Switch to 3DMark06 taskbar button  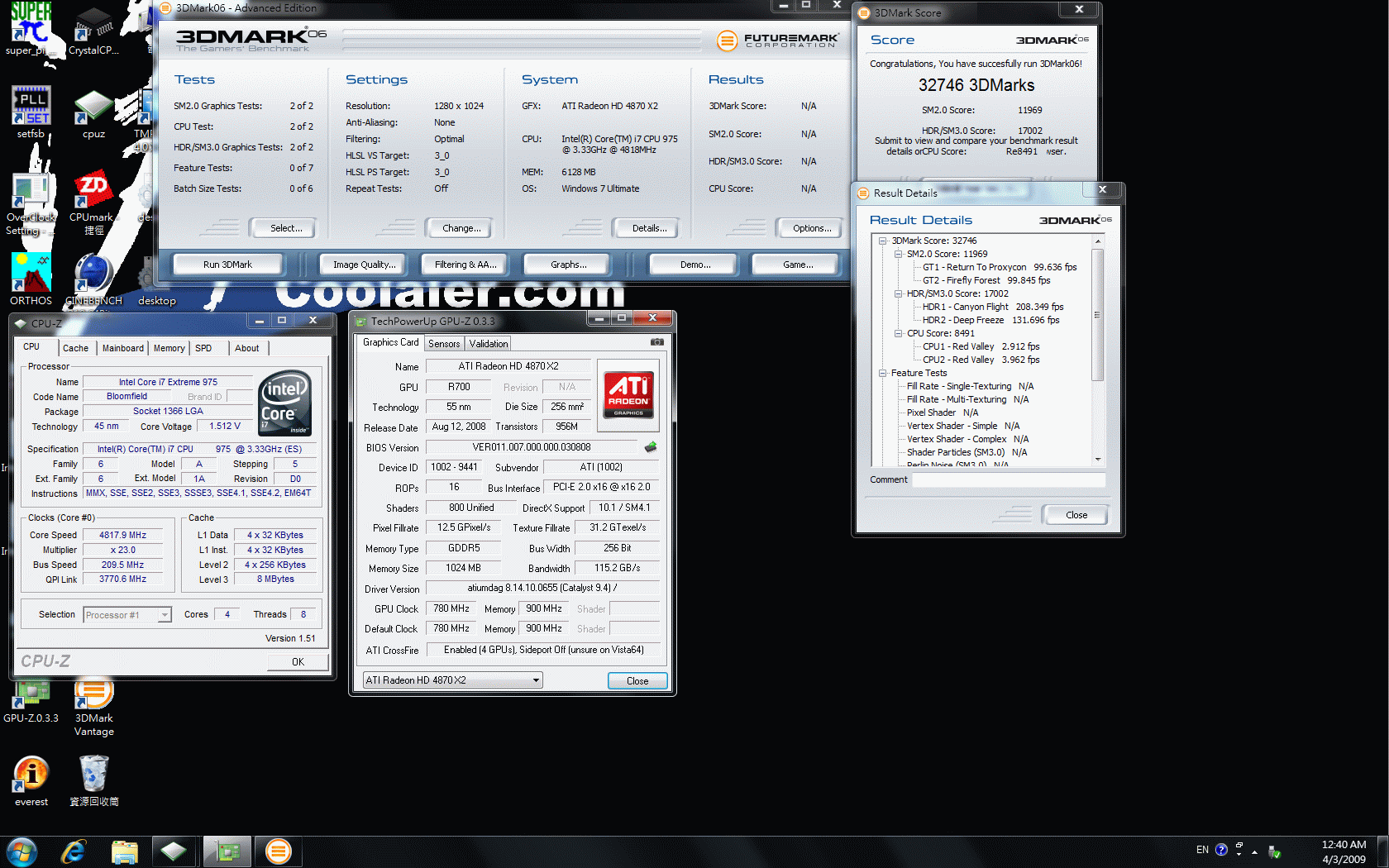tap(279, 851)
